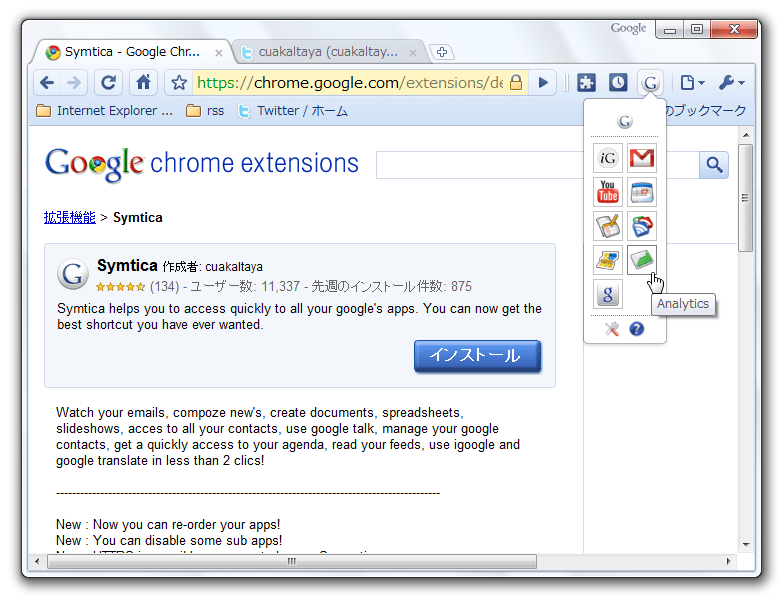Screen dimensions: 784x599
Task: Go back using the browser back arrow
Action: (x=48, y=82)
